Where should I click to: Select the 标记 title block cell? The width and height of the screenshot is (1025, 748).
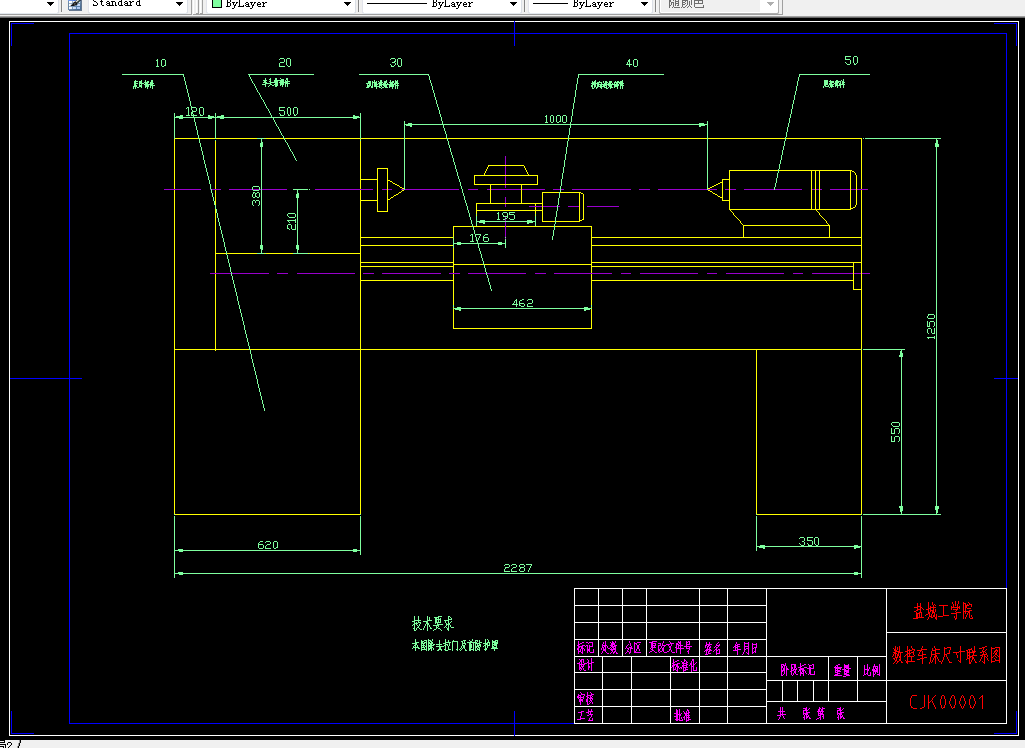[x=585, y=648]
